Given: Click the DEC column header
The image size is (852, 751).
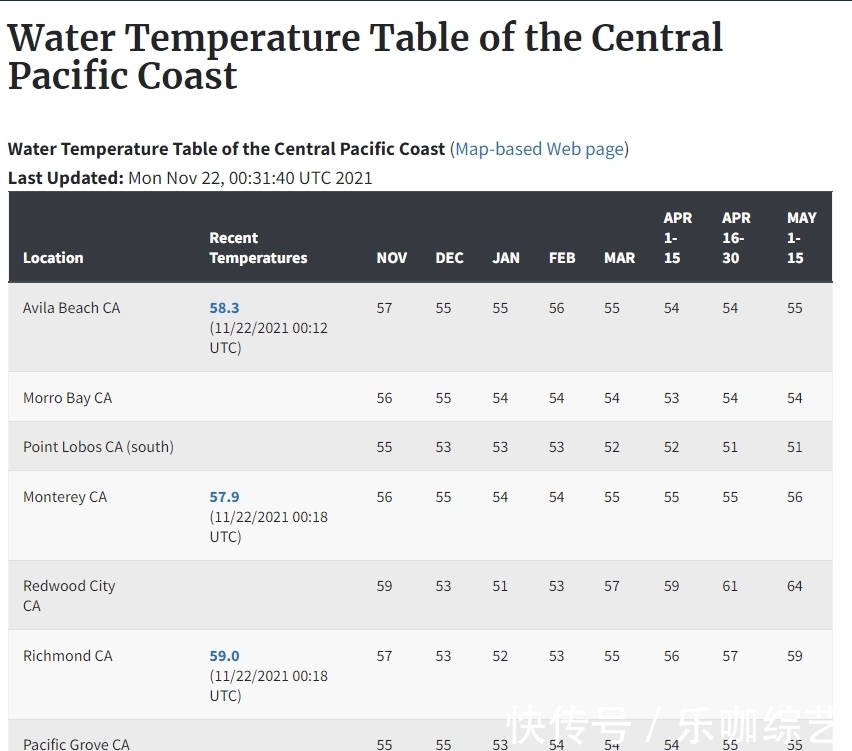Looking at the screenshot, I should [x=450, y=258].
